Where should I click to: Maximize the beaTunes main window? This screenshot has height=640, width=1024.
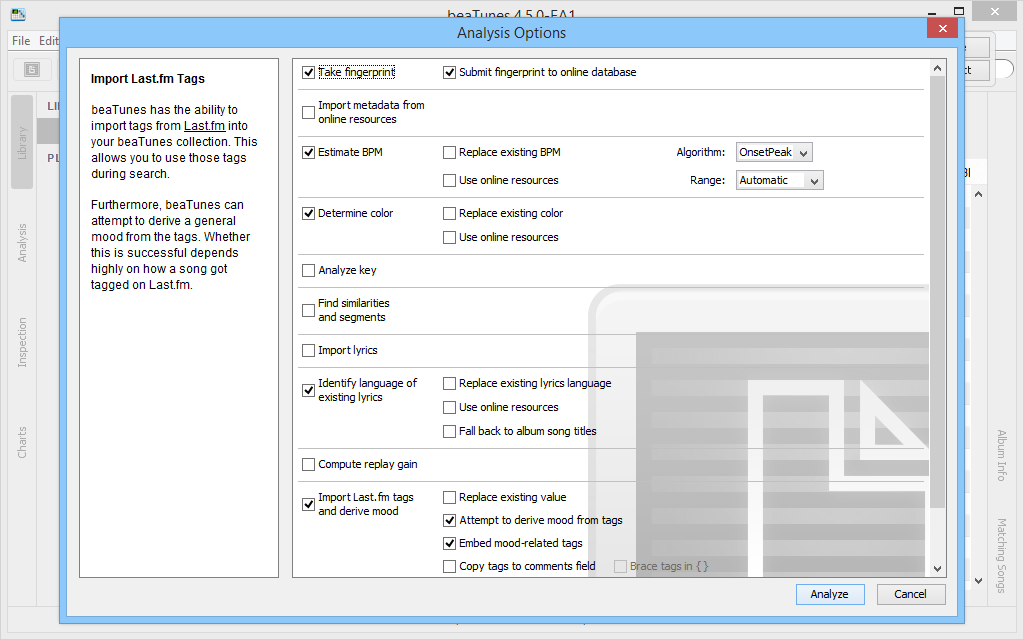[x=959, y=11]
